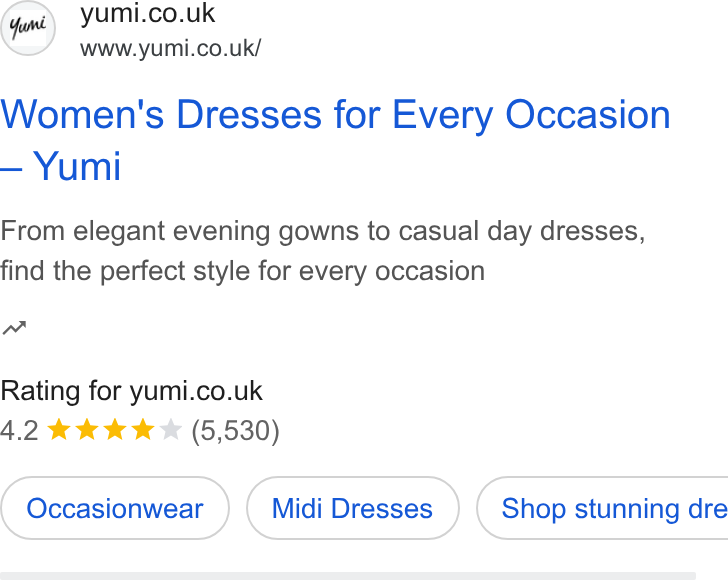Click the 'find the perfect style' snippet line
The height and width of the screenshot is (580, 728).
click(242, 271)
